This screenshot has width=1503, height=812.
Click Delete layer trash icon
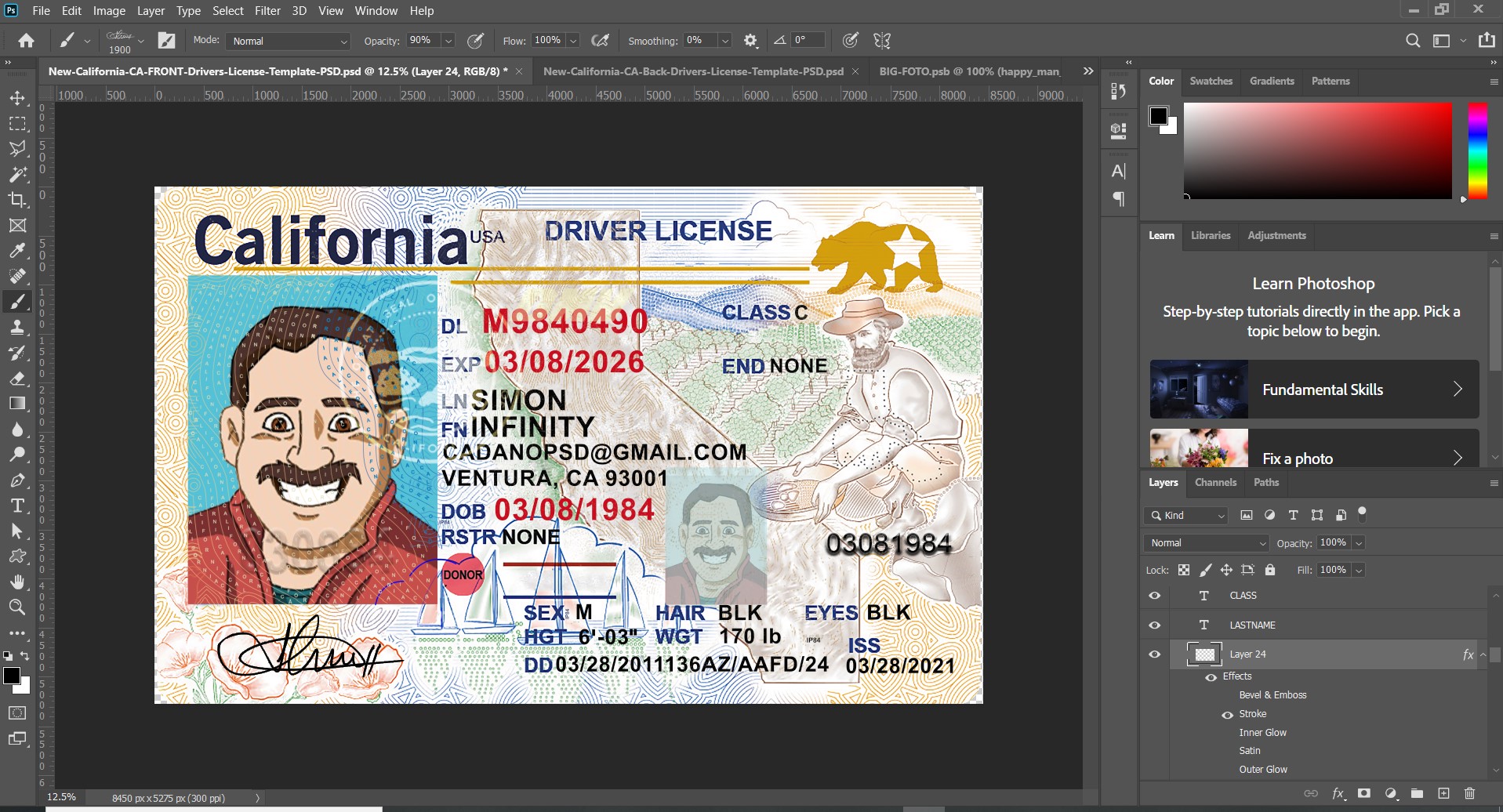pyautogui.click(x=1470, y=794)
